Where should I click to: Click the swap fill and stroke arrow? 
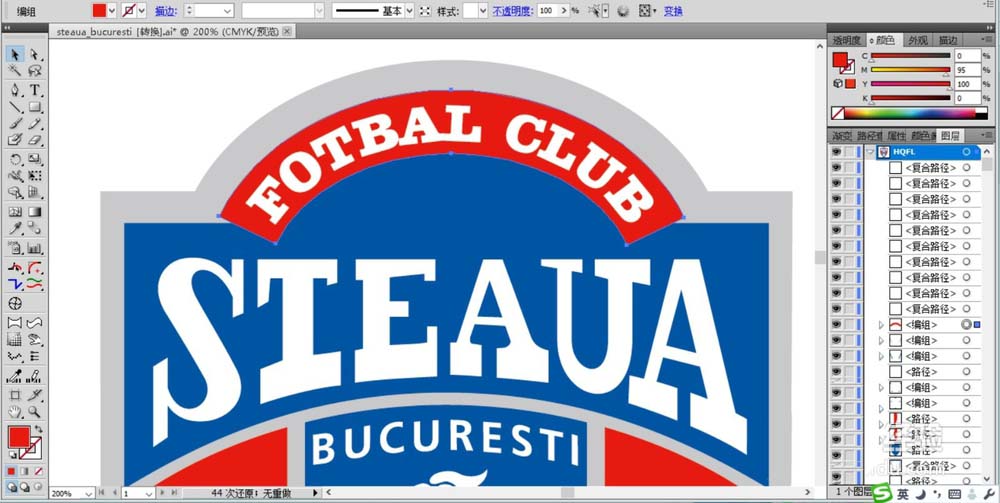click(x=39, y=429)
